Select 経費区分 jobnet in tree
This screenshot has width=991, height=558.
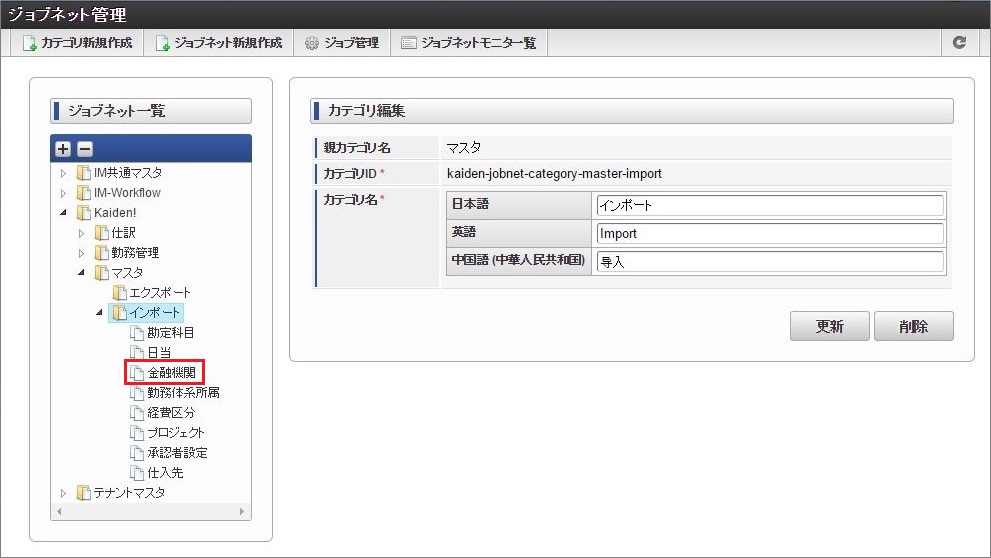[171, 413]
